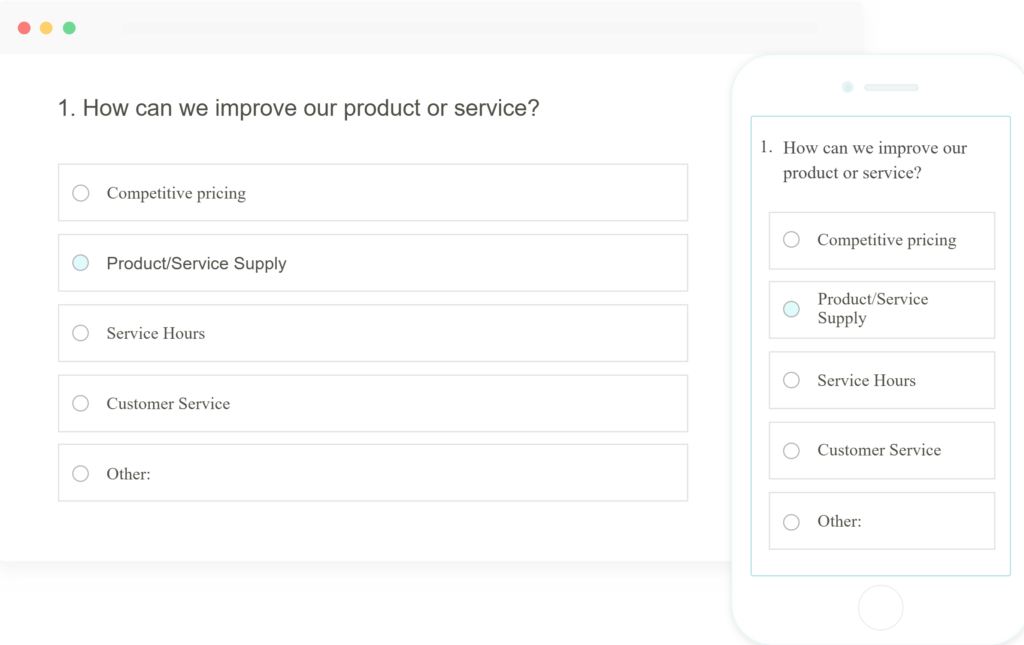The height and width of the screenshot is (645, 1024).
Task: Click the phone's home button below the survey
Action: pos(880,607)
